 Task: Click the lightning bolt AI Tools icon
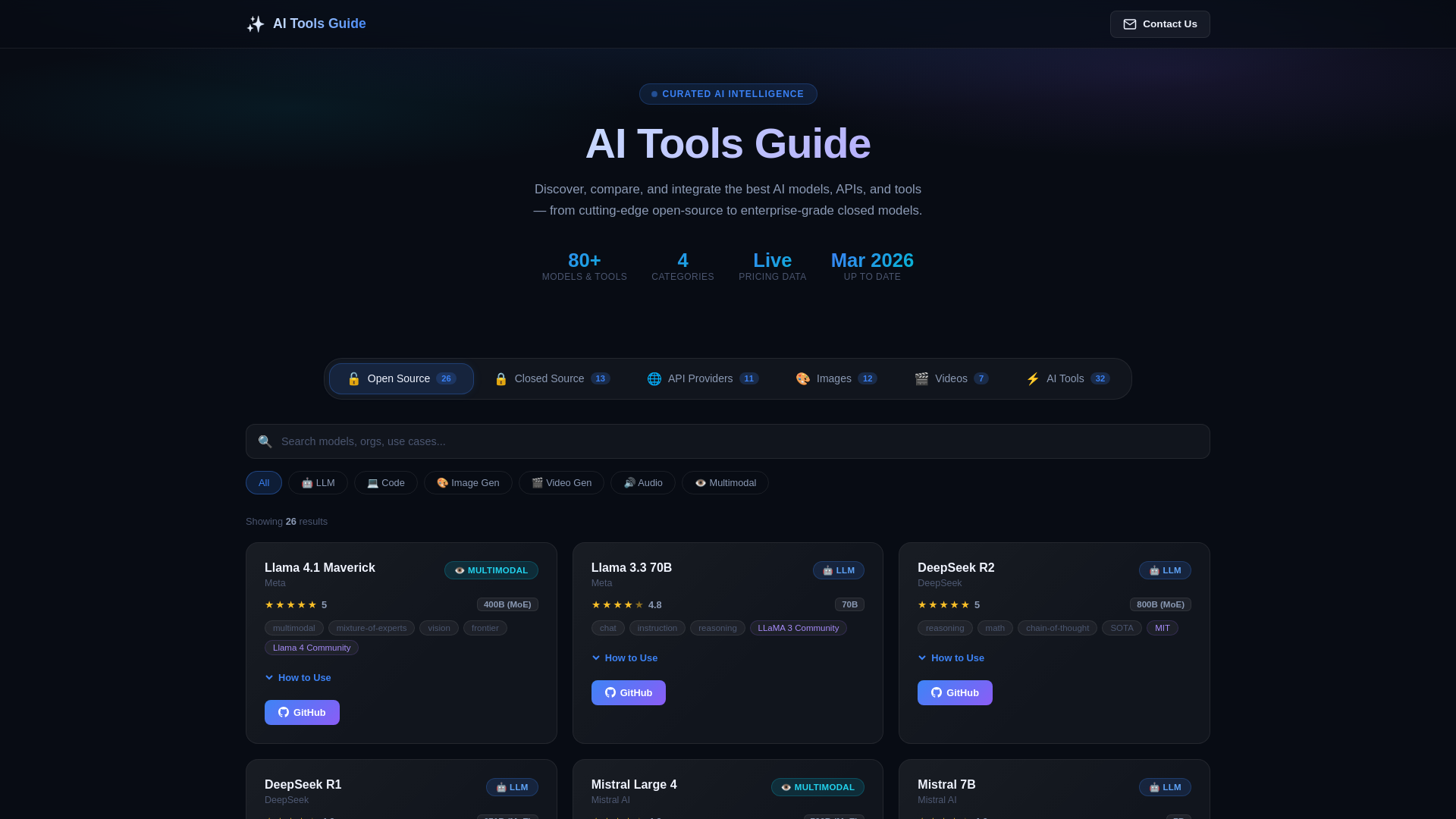1033,379
